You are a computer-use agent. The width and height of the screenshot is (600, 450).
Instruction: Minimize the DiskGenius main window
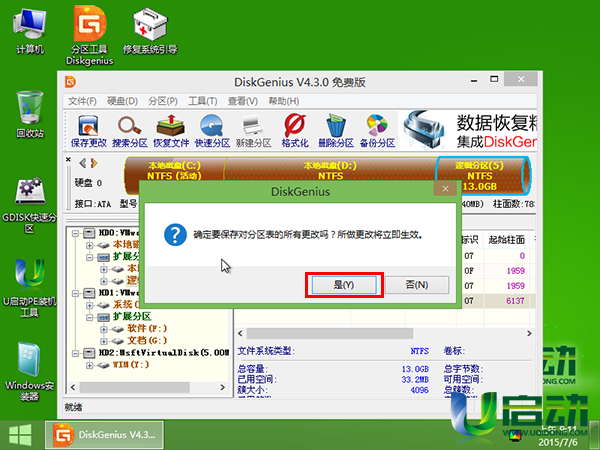click(474, 80)
